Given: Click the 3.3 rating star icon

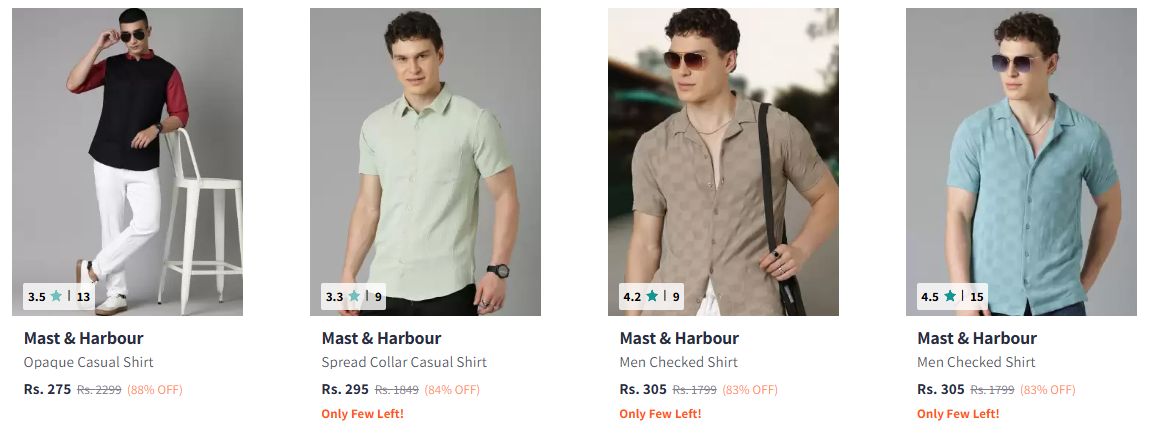Looking at the screenshot, I should (x=354, y=296).
